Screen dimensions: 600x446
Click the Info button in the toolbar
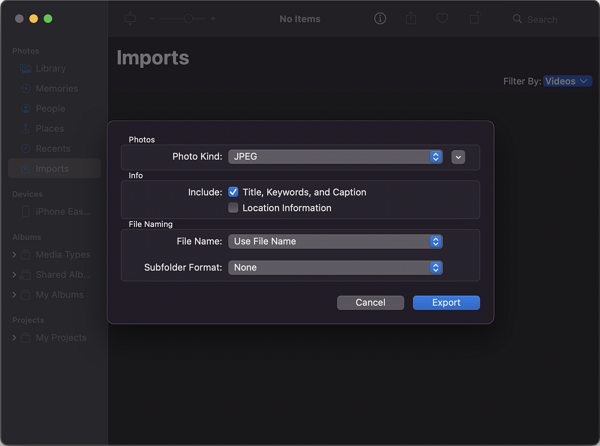380,19
